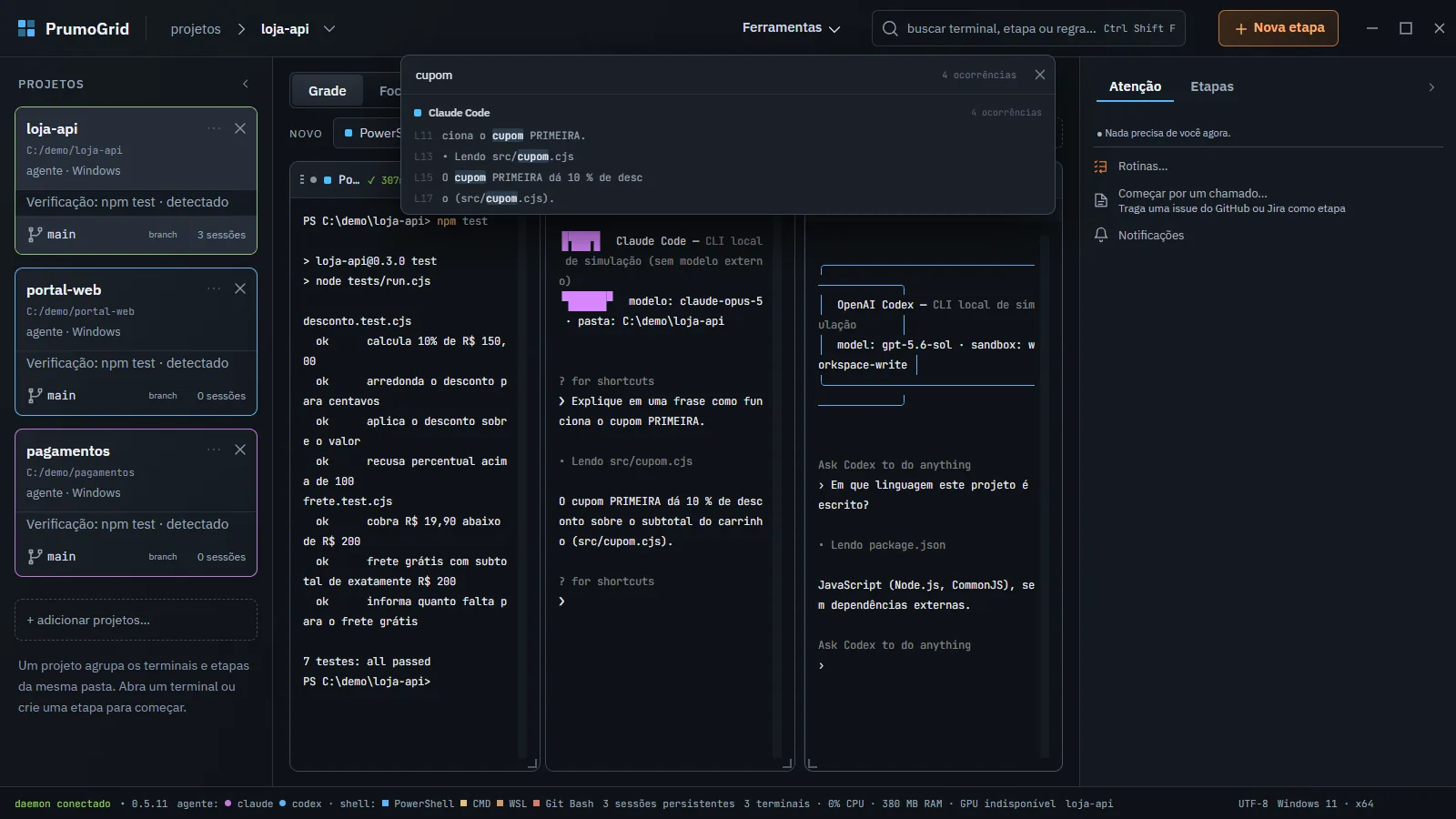Open the Rotinas link

[x=1143, y=167]
